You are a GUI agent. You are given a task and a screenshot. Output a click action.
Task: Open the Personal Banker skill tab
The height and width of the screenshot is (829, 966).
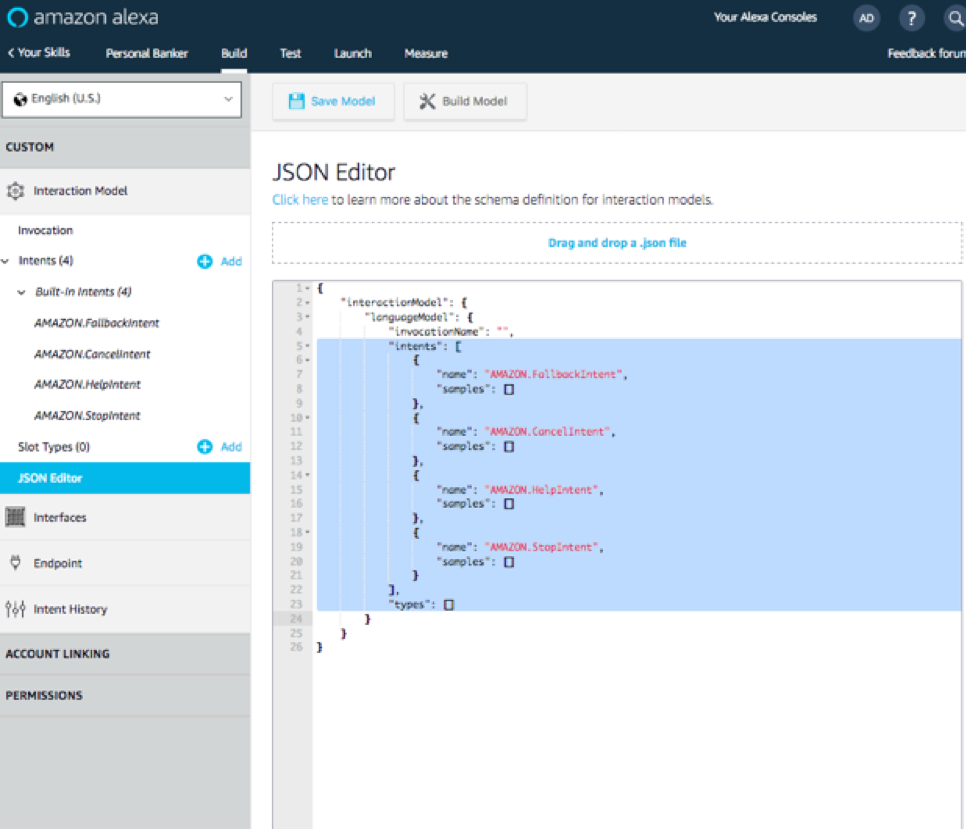pyautogui.click(x=147, y=54)
